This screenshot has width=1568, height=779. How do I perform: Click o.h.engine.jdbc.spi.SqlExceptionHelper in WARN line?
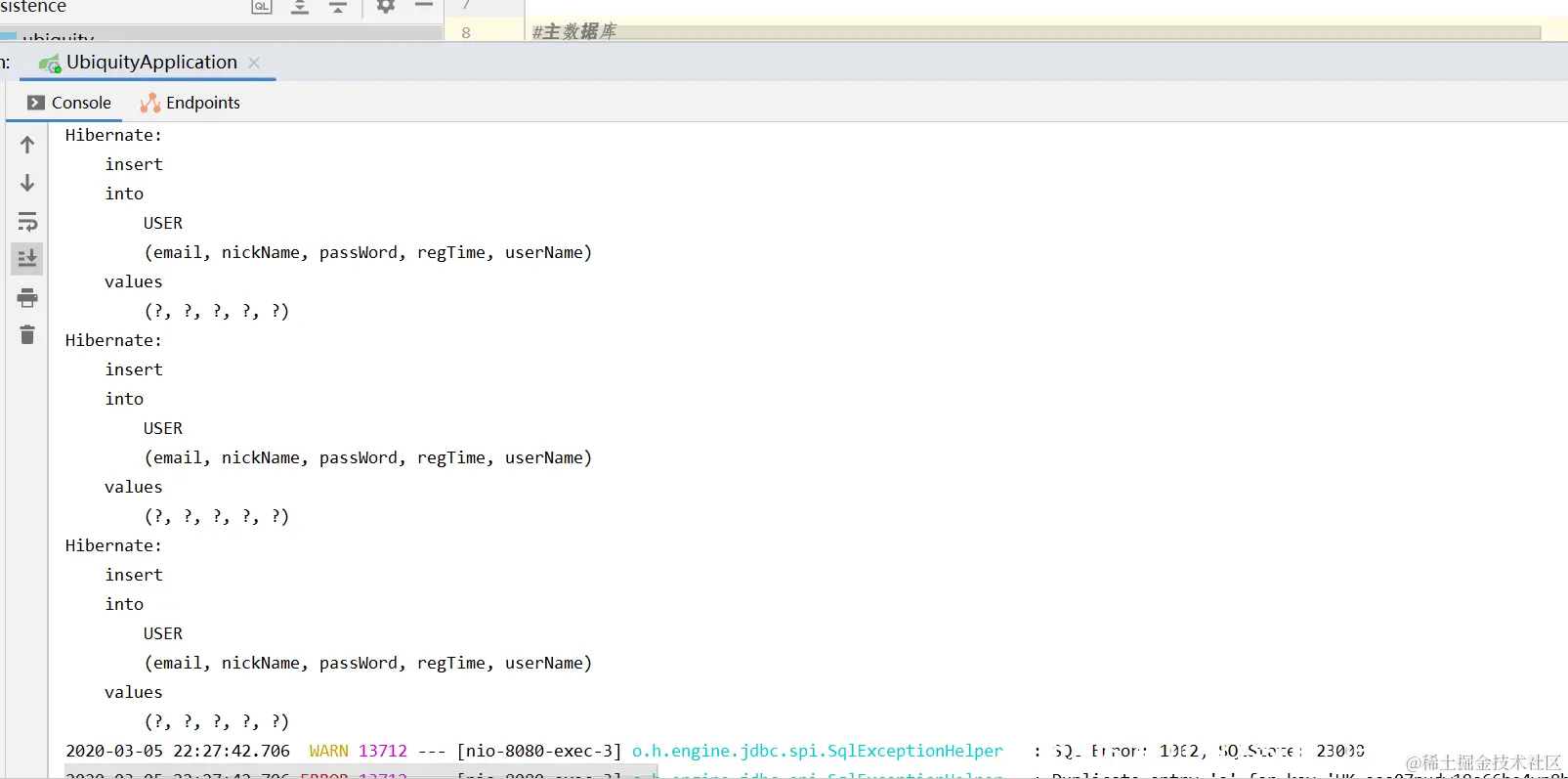(x=818, y=751)
